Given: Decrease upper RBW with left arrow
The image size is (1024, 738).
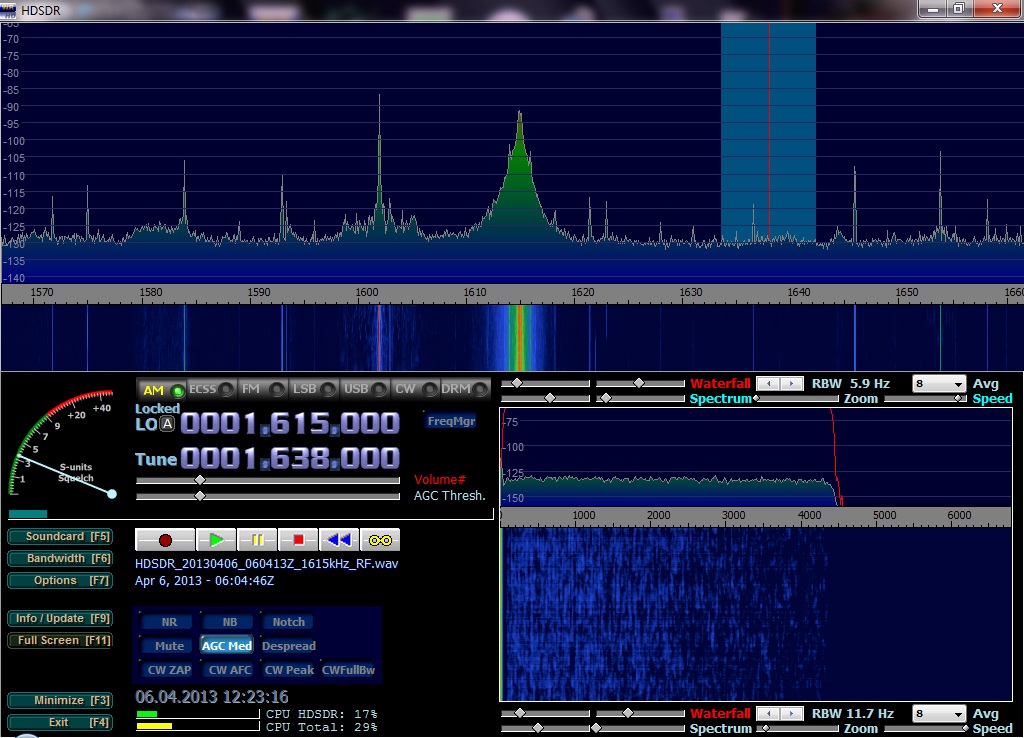Looking at the screenshot, I should (768, 383).
